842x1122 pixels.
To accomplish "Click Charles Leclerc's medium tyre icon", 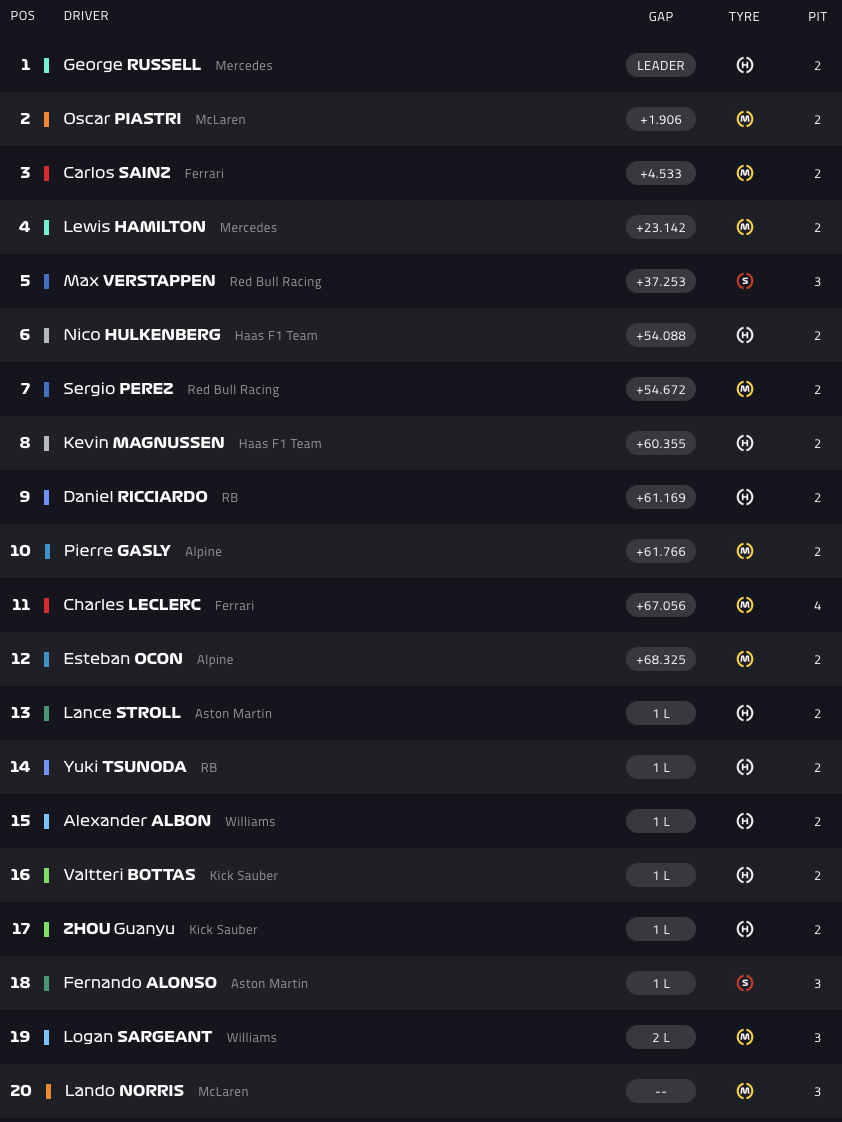I will (x=744, y=605).
